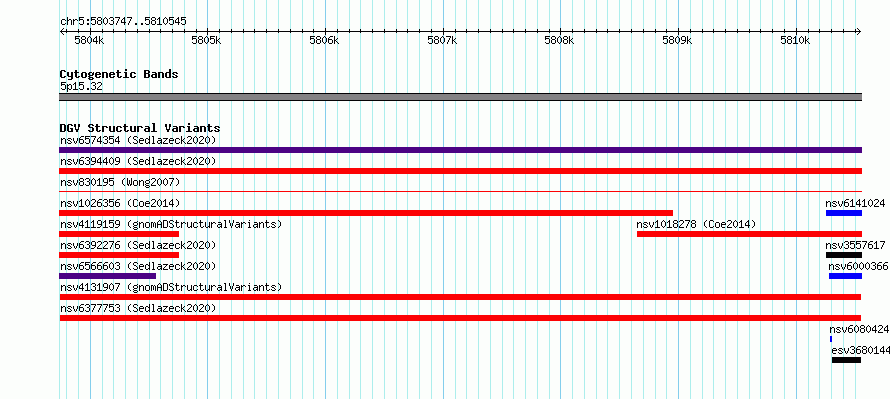
Task: Click the red nsv6392276 variant bar
Action: (x=119, y=255)
